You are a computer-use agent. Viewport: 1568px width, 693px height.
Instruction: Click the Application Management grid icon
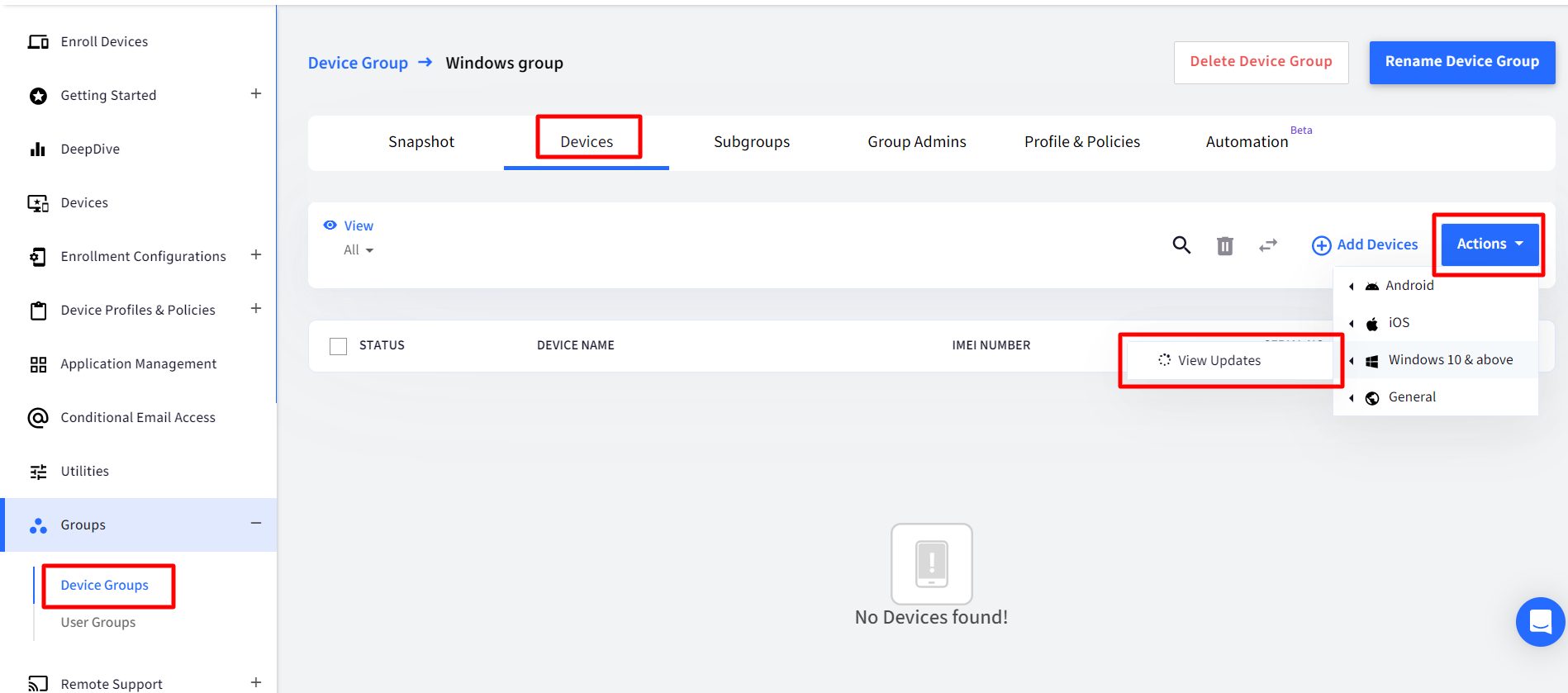tap(38, 364)
